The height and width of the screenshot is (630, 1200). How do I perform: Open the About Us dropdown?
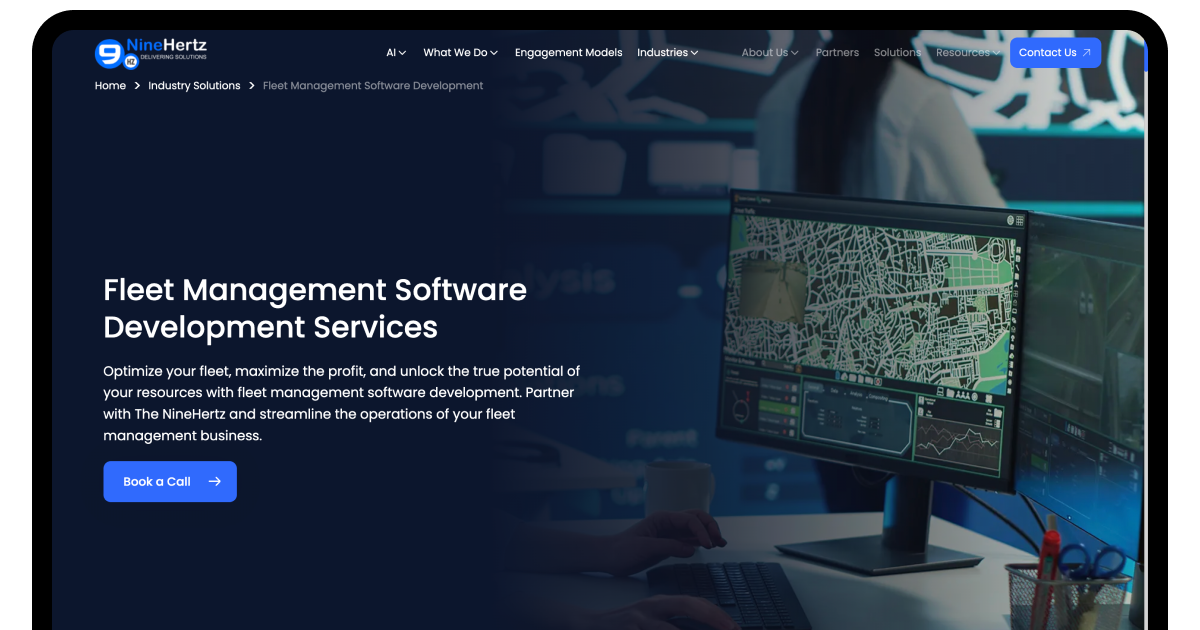770,53
